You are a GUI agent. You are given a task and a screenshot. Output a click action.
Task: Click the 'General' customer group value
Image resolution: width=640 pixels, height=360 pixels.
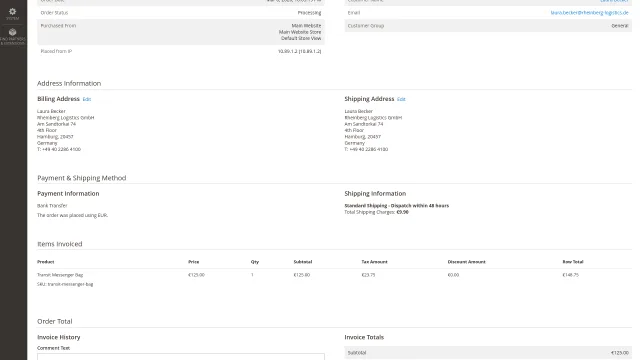(620, 26)
